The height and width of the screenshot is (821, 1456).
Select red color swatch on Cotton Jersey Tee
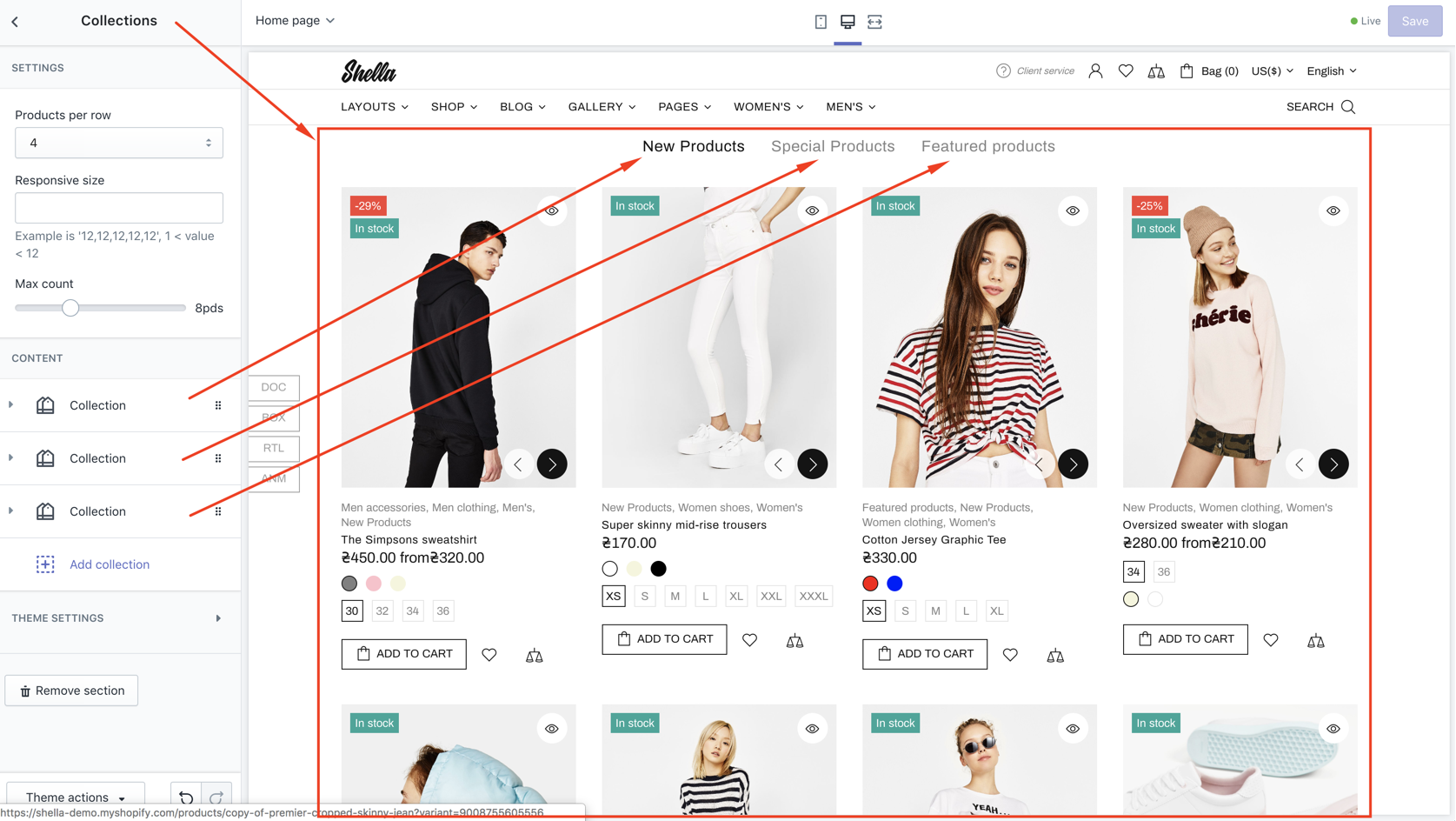pos(870,584)
